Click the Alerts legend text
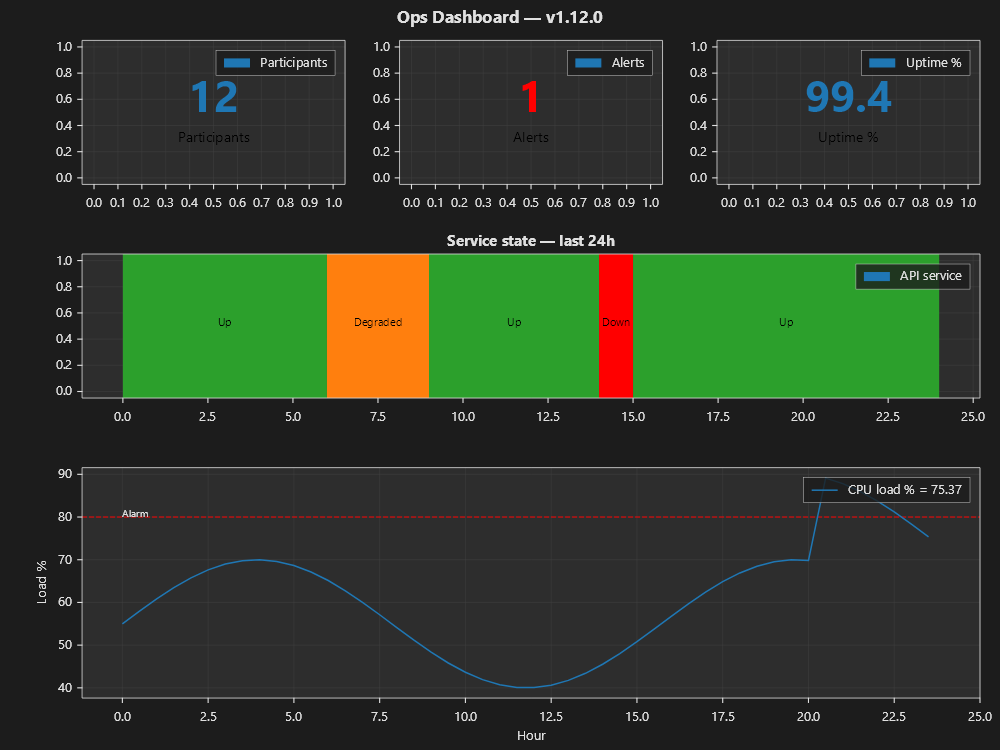 pyautogui.click(x=628, y=63)
